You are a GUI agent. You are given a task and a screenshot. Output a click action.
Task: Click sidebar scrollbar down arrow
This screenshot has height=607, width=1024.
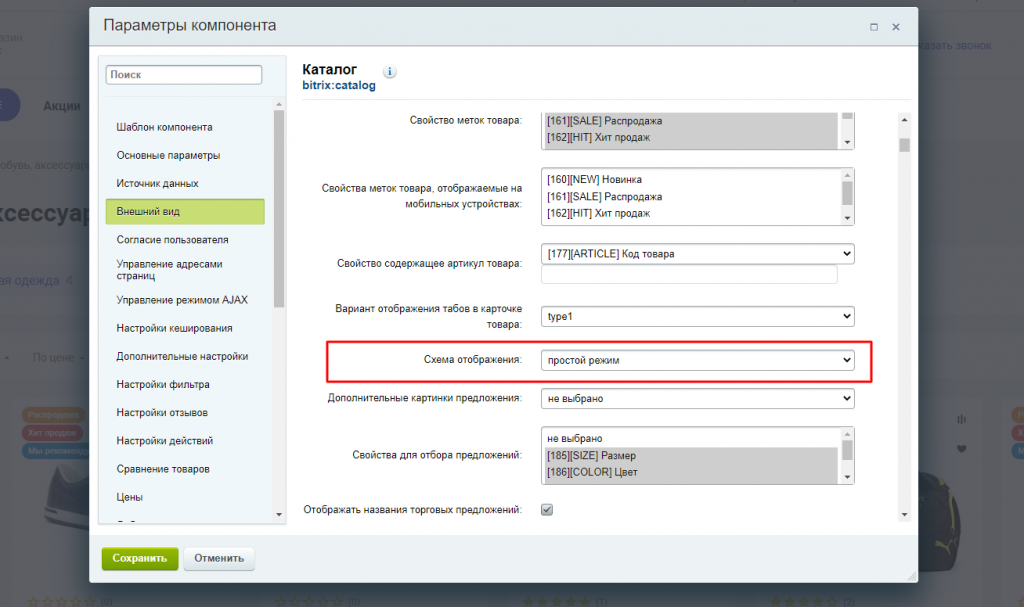(x=280, y=515)
